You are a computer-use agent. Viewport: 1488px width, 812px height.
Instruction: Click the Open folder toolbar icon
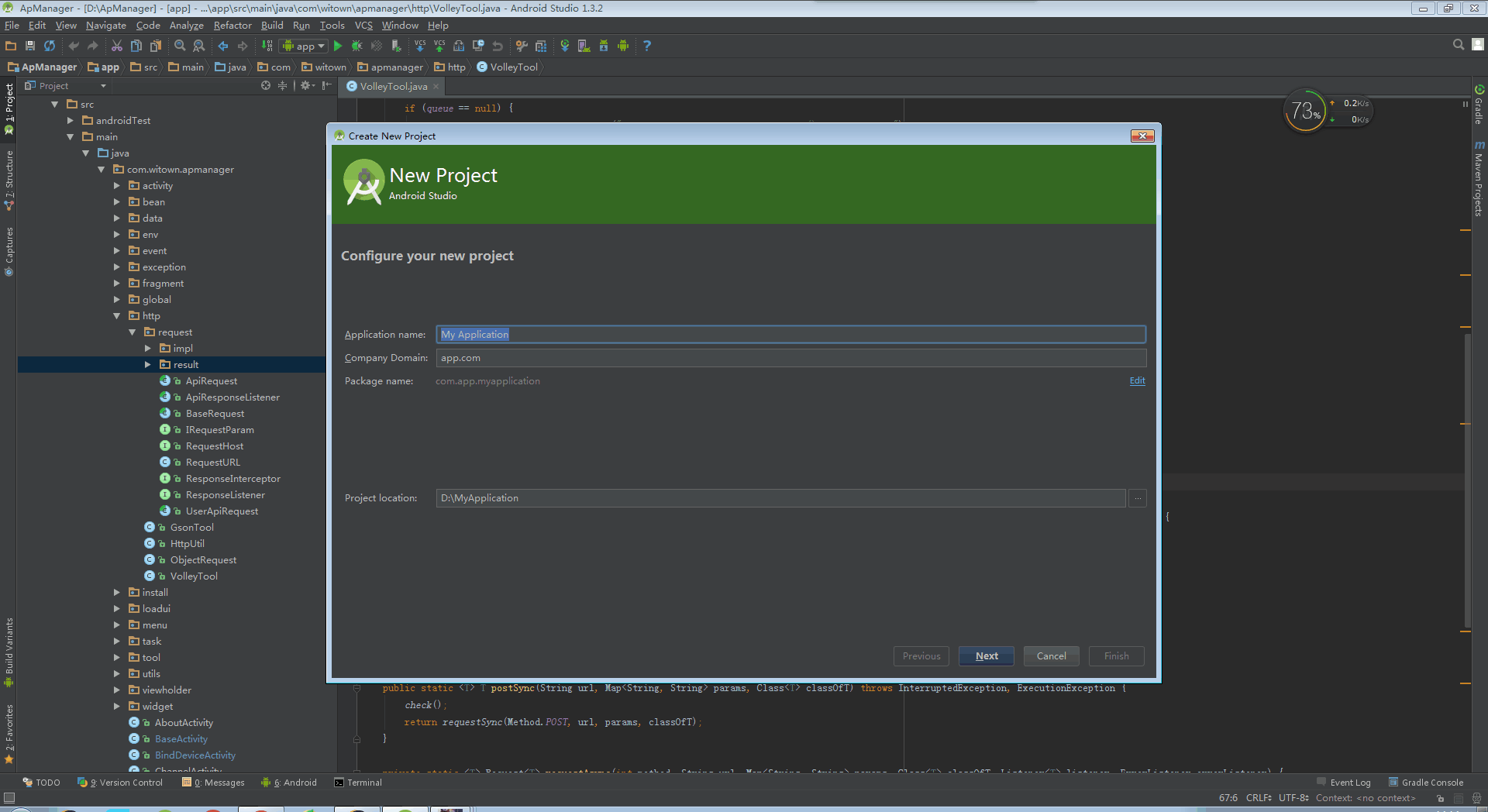pos(11,46)
